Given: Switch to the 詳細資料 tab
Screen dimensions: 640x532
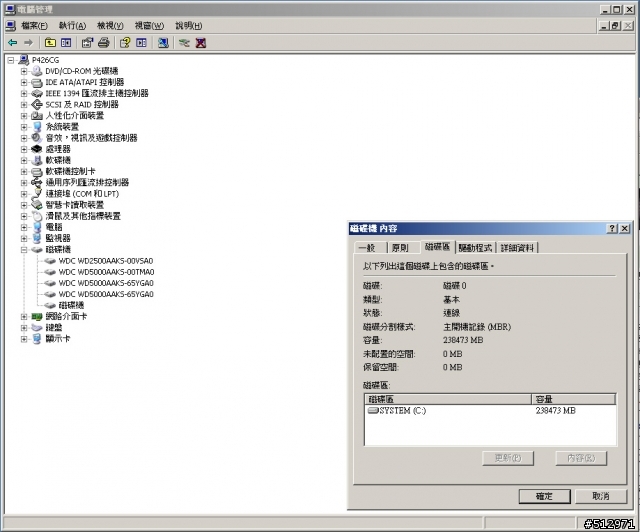Looking at the screenshot, I should click(518, 247).
